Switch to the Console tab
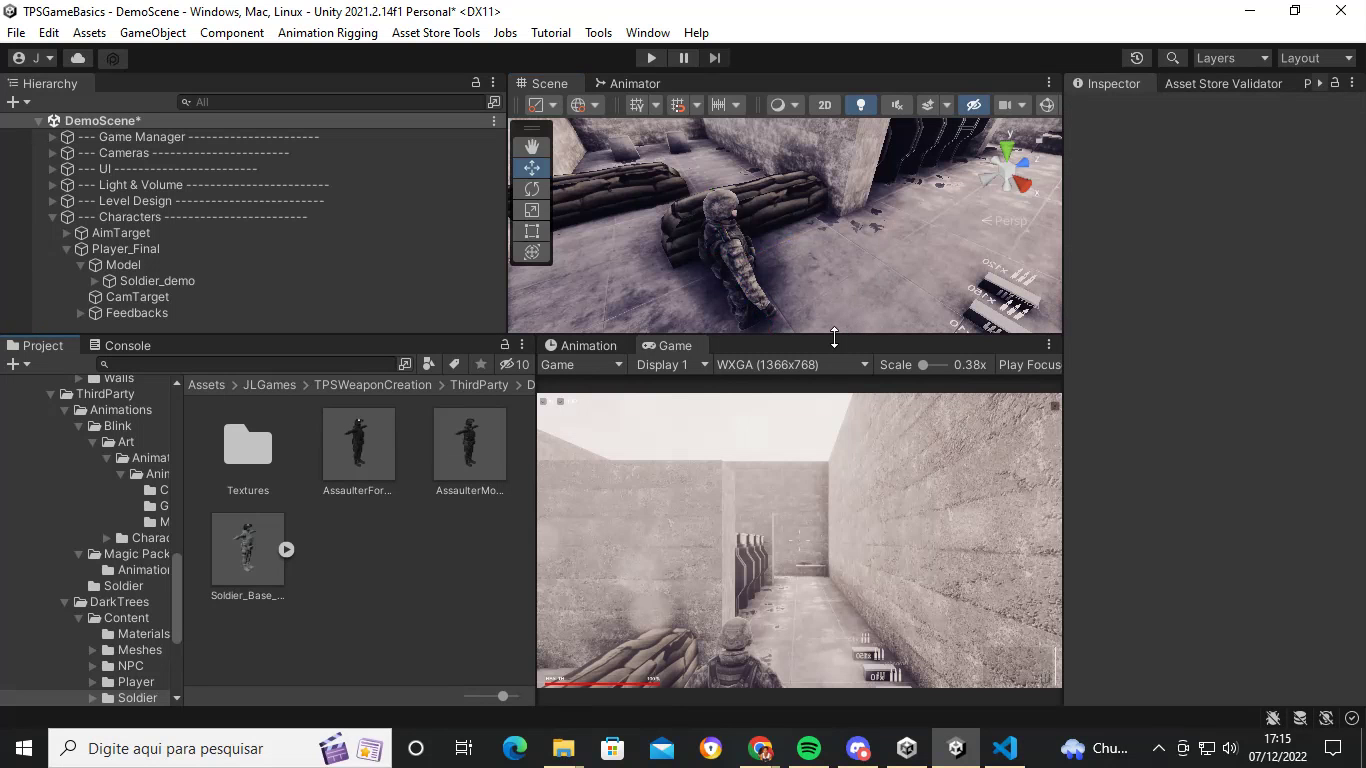1366x768 pixels. [x=120, y=345]
